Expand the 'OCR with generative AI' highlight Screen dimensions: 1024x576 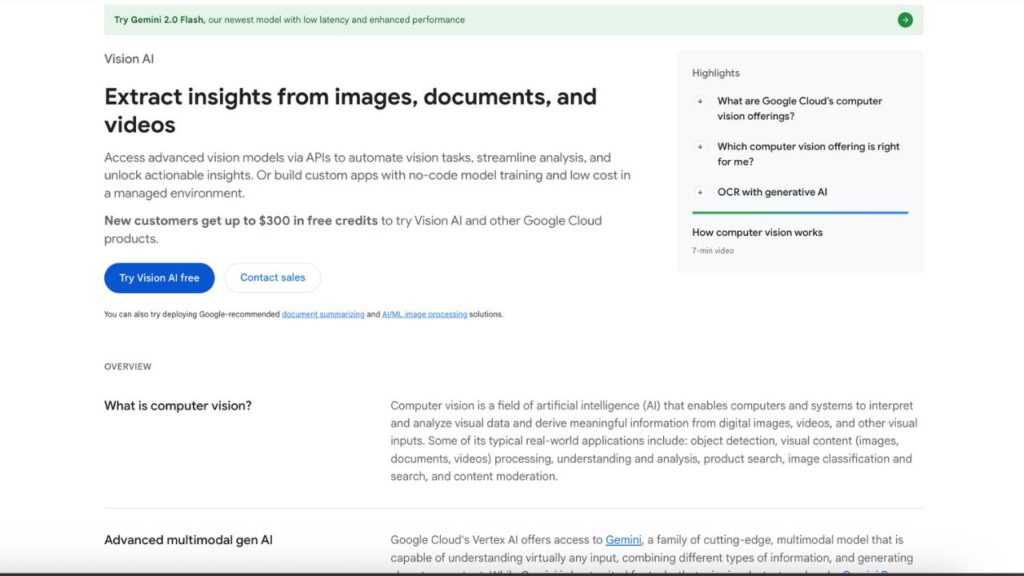(772, 192)
